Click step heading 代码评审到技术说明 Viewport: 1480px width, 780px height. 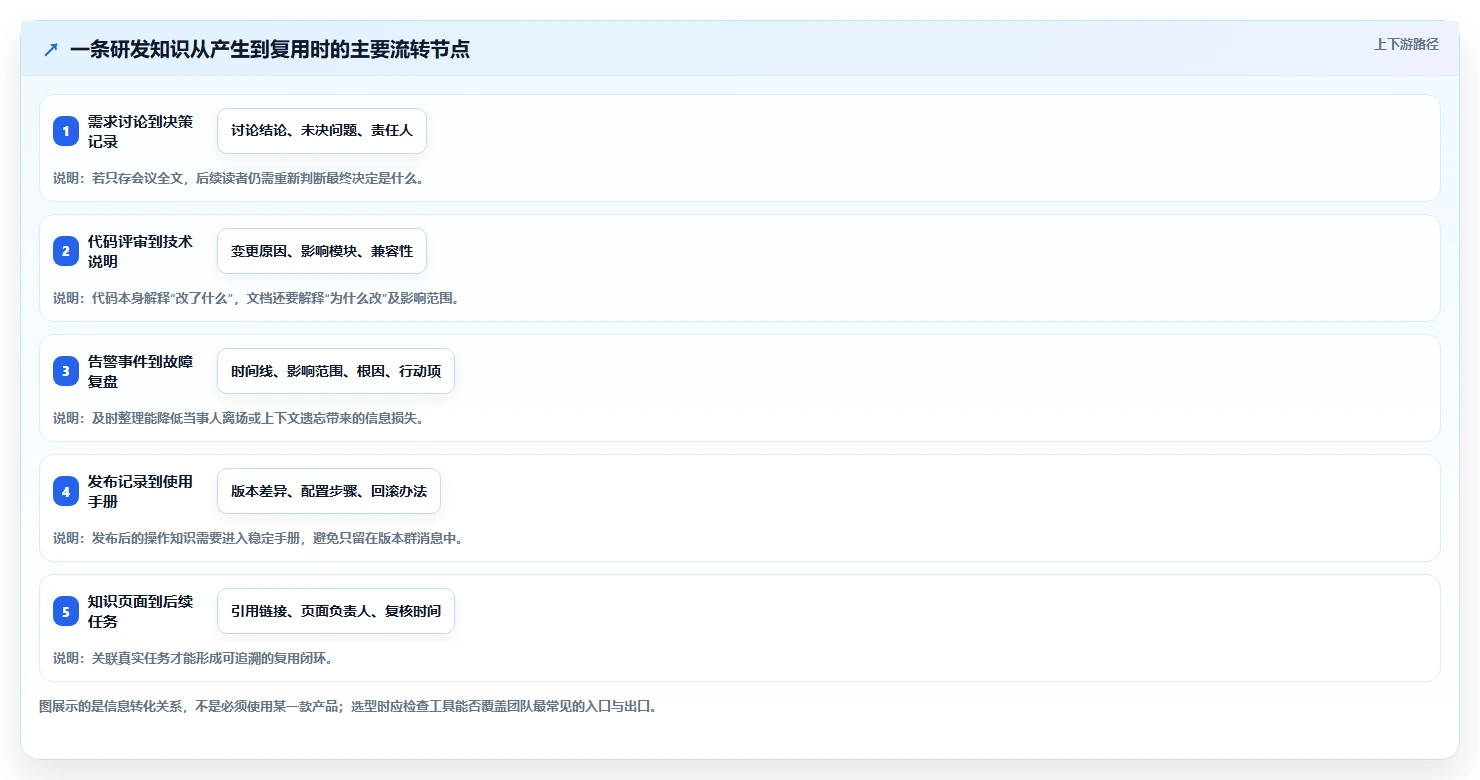140,251
